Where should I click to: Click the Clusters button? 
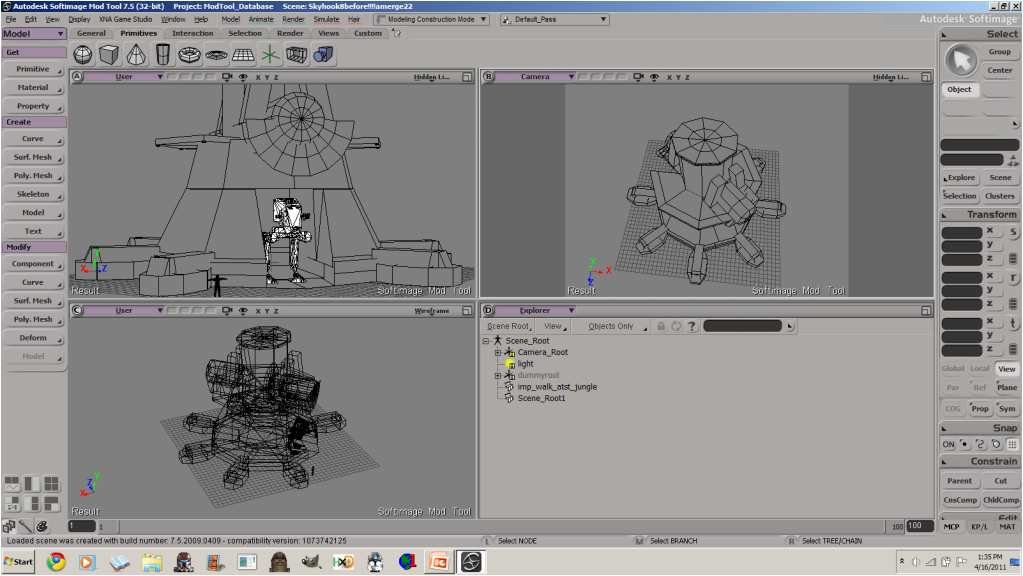[x=1000, y=196]
